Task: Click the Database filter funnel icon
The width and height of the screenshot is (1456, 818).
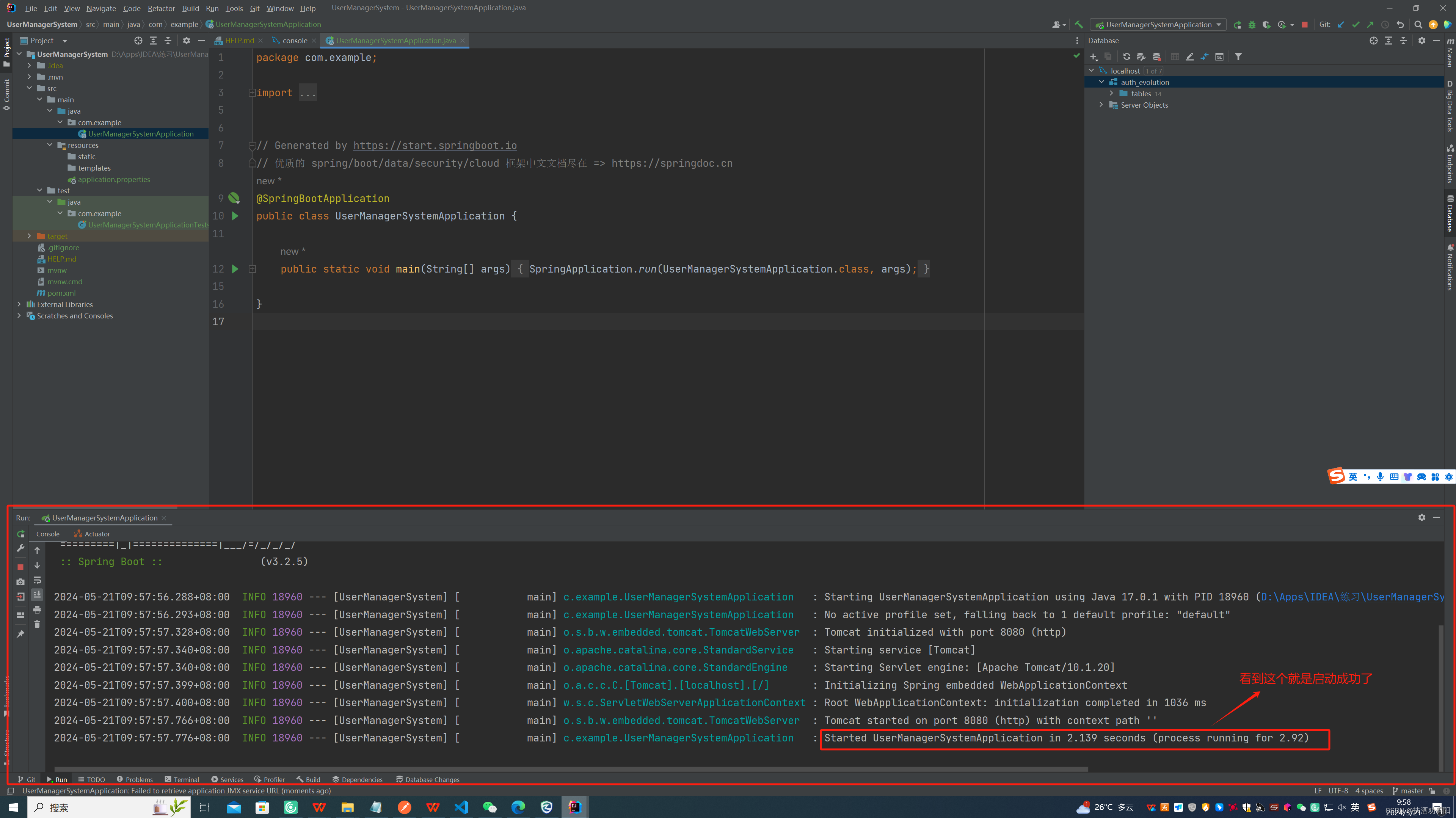Action: click(x=1238, y=56)
